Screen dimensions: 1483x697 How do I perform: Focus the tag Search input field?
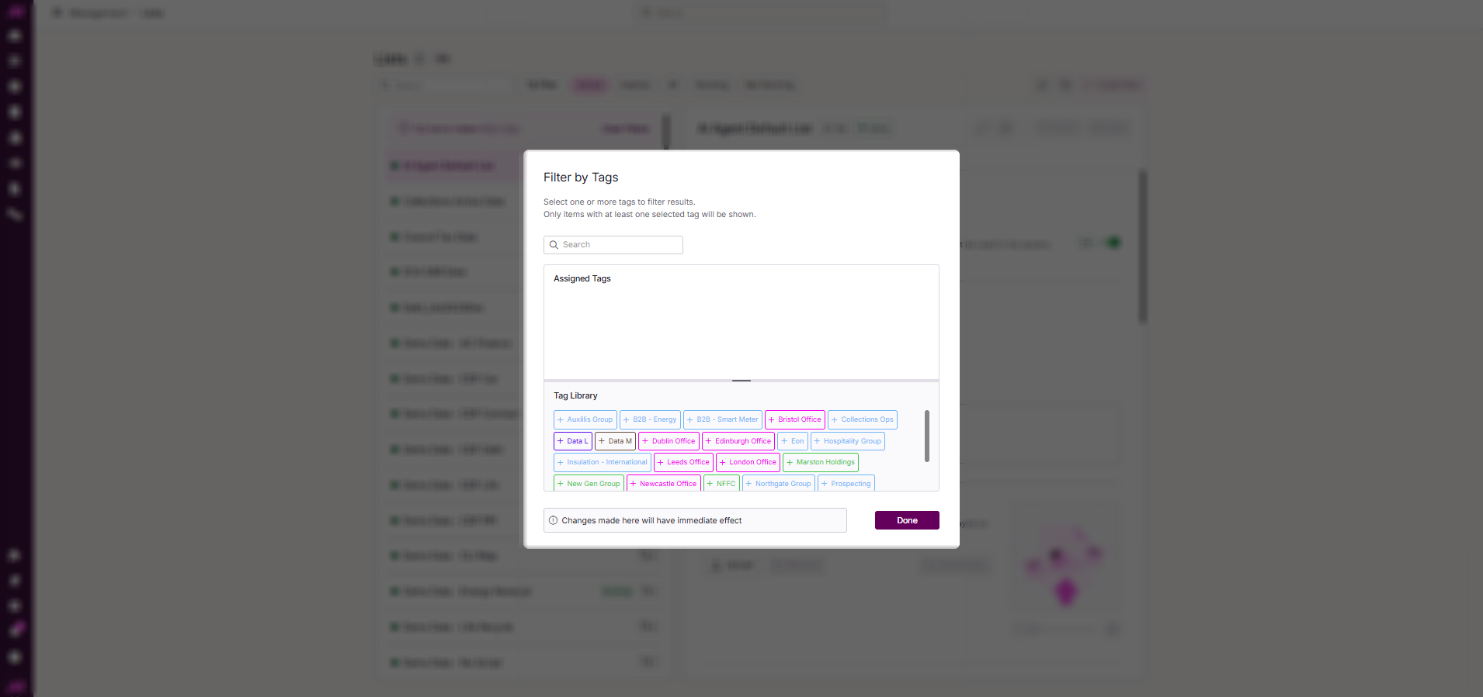pyautogui.click(x=613, y=245)
